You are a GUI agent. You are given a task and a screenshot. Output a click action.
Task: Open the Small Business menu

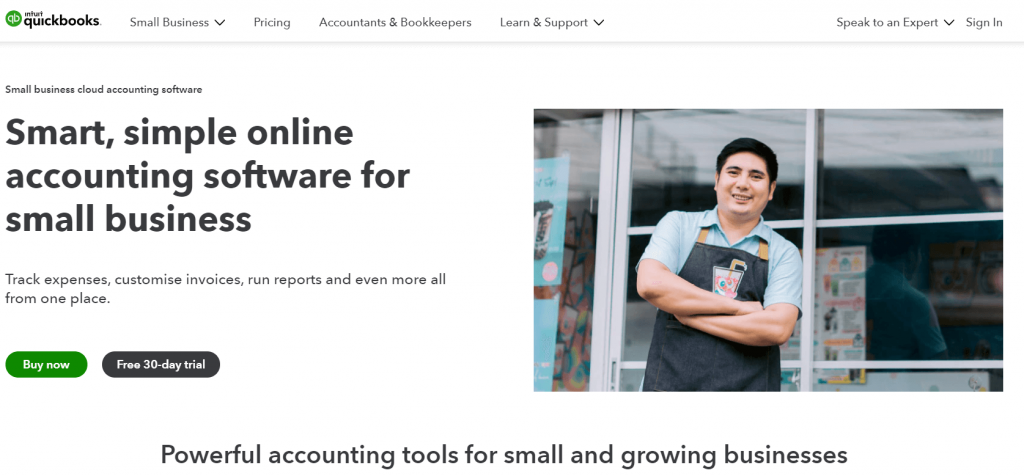177,22
